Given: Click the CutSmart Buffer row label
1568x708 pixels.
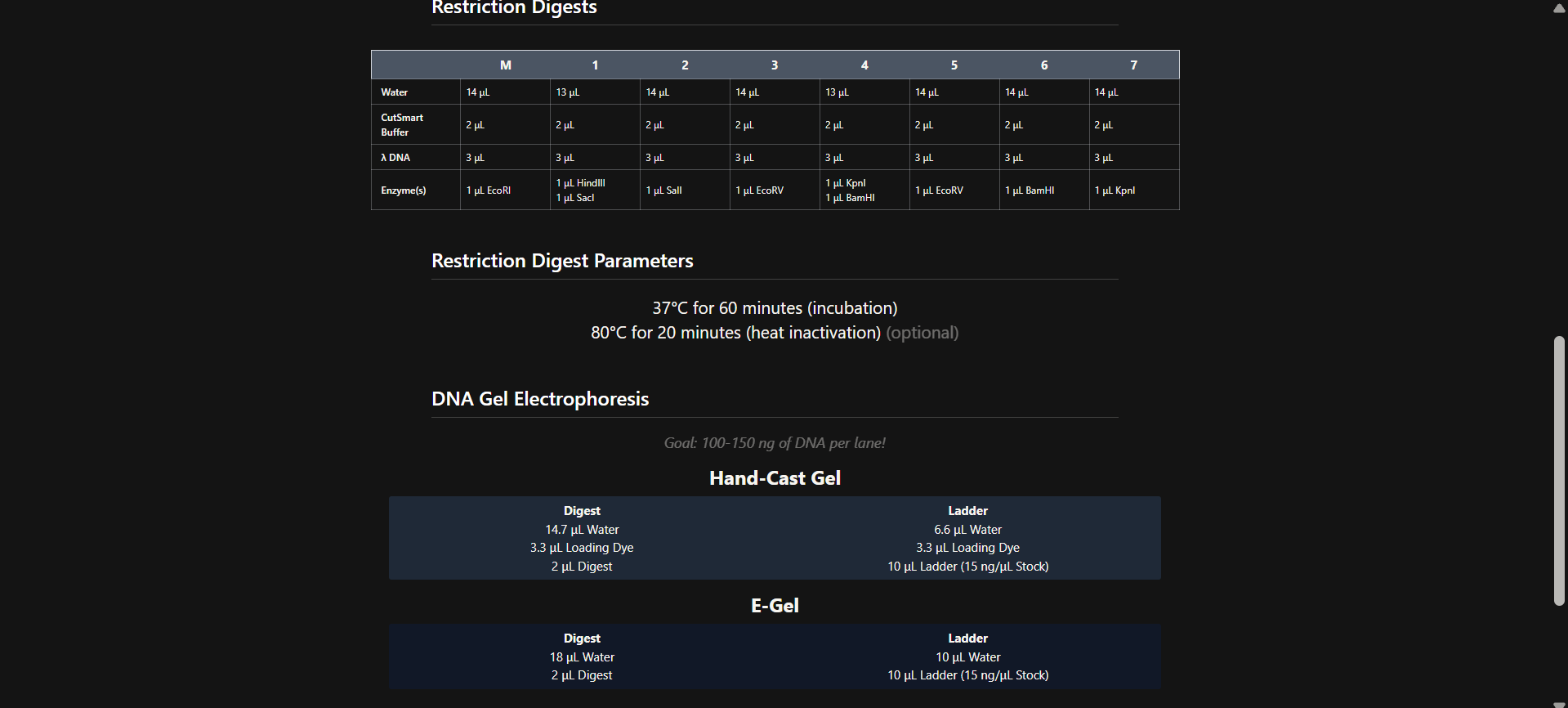Looking at the screenshot, I should click(x=402, y=125).
